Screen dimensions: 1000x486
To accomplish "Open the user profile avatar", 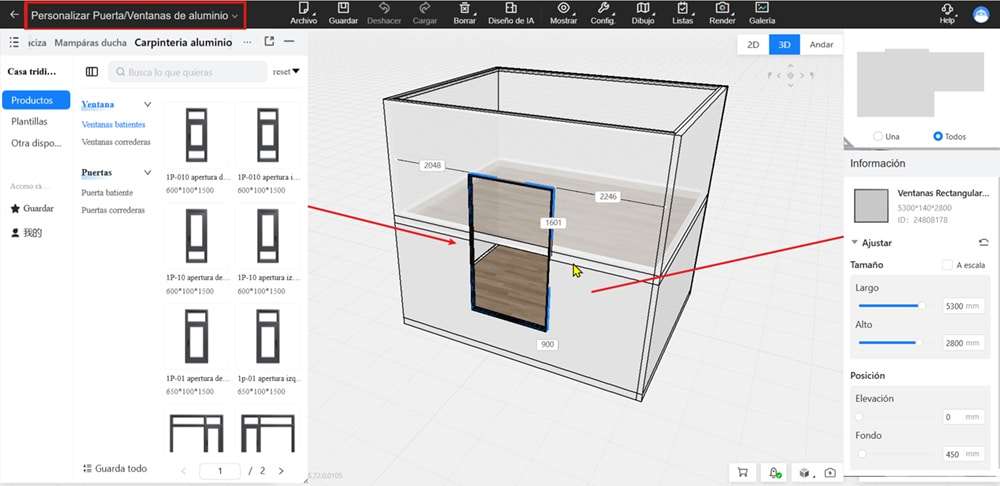I will tap(980, 14).
